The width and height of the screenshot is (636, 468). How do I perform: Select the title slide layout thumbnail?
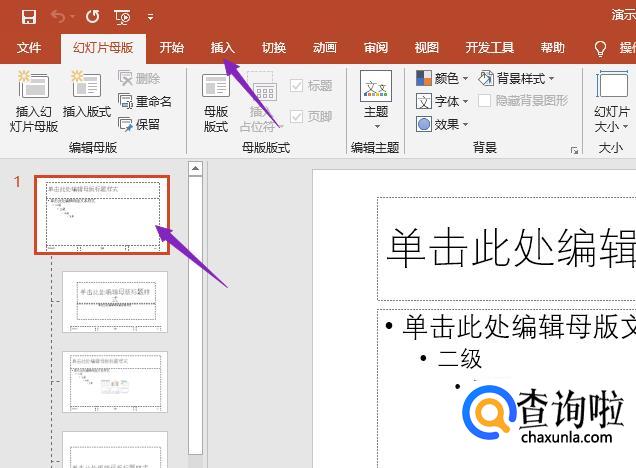click(x=115, y=302)
